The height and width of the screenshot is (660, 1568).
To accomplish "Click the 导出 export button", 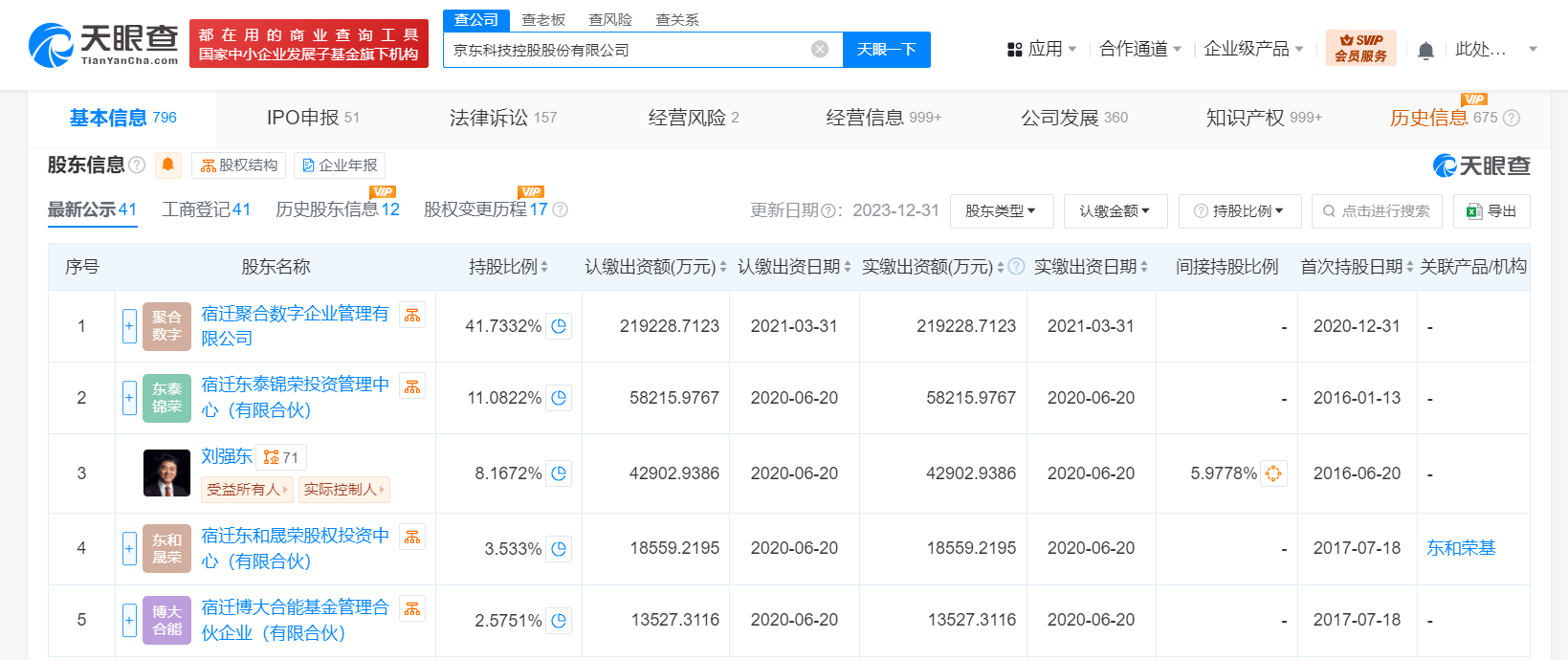I will (x=1491, y=211).
